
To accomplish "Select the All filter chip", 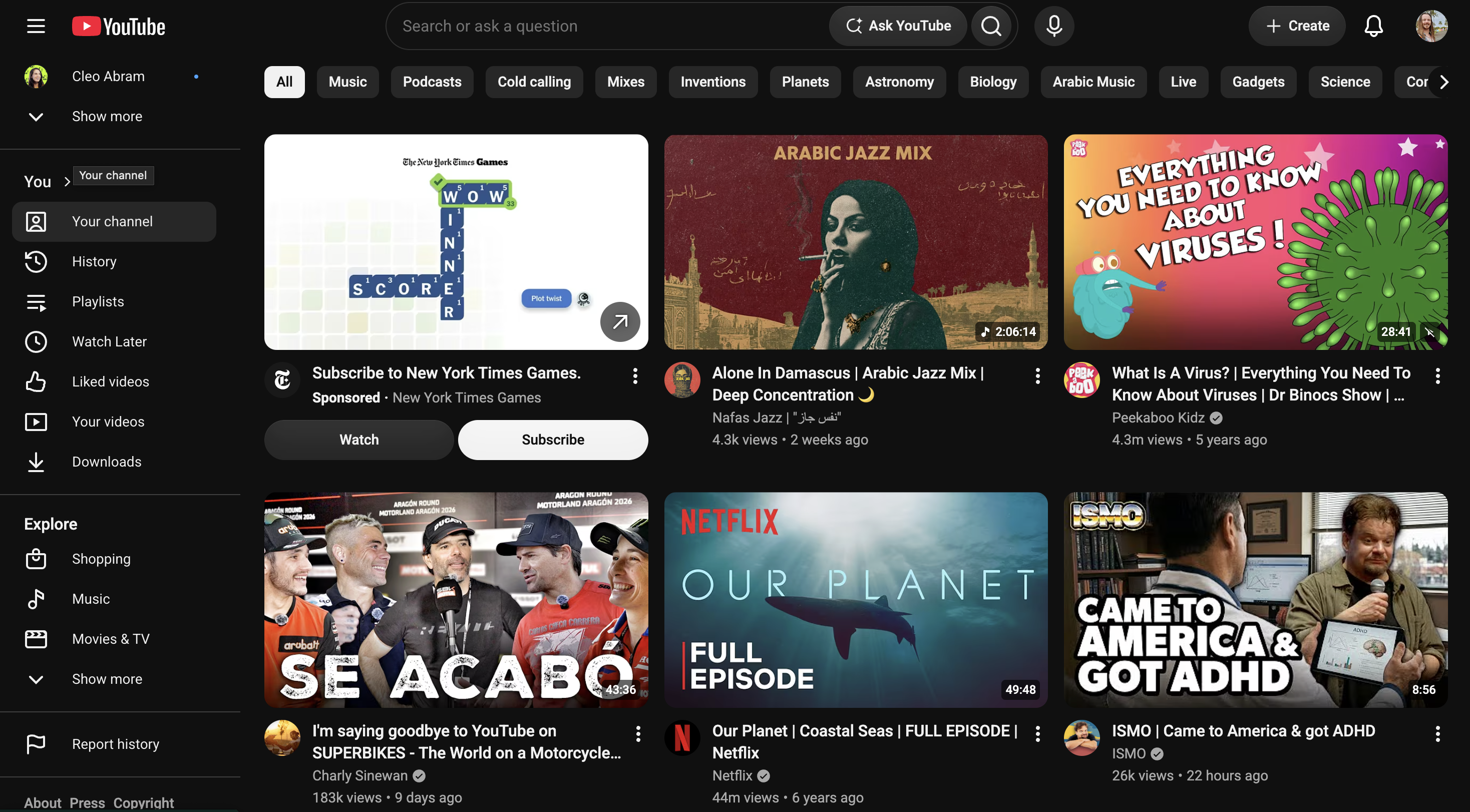I will [284, 82].
